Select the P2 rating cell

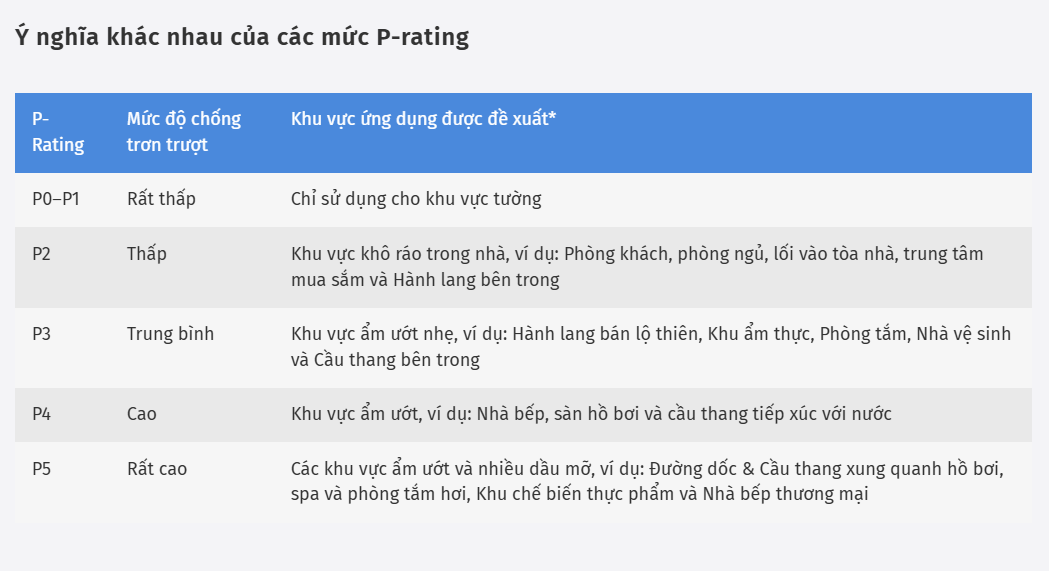point(42,254)
